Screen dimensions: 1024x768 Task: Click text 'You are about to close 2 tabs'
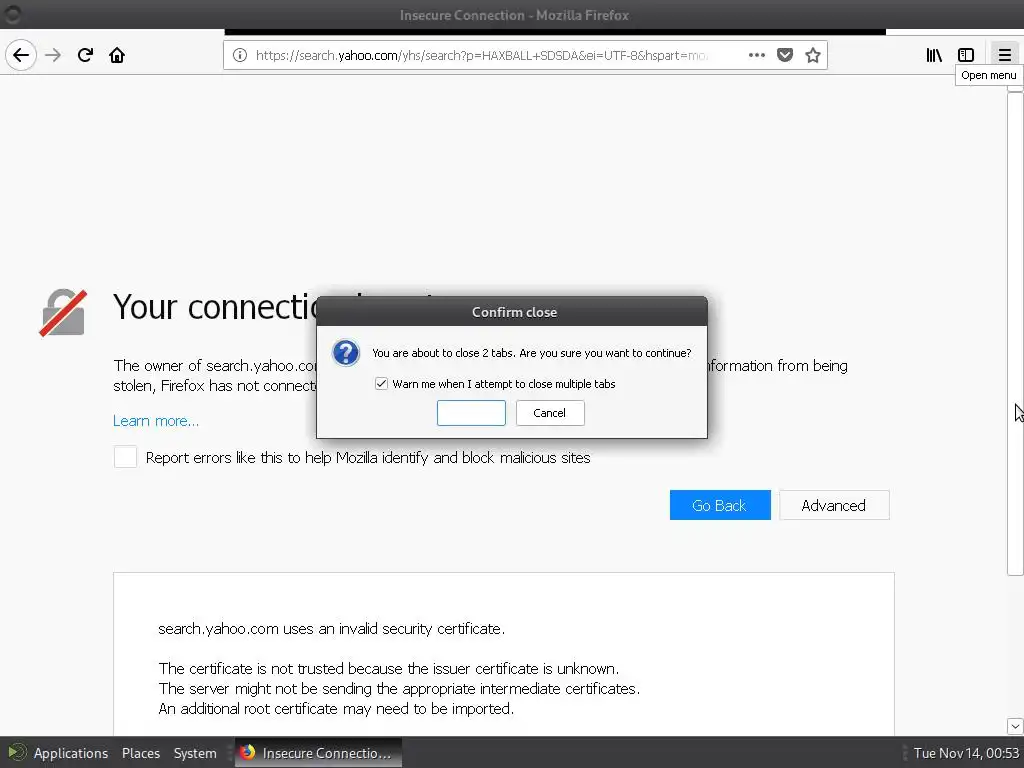(x=443, y=353)
